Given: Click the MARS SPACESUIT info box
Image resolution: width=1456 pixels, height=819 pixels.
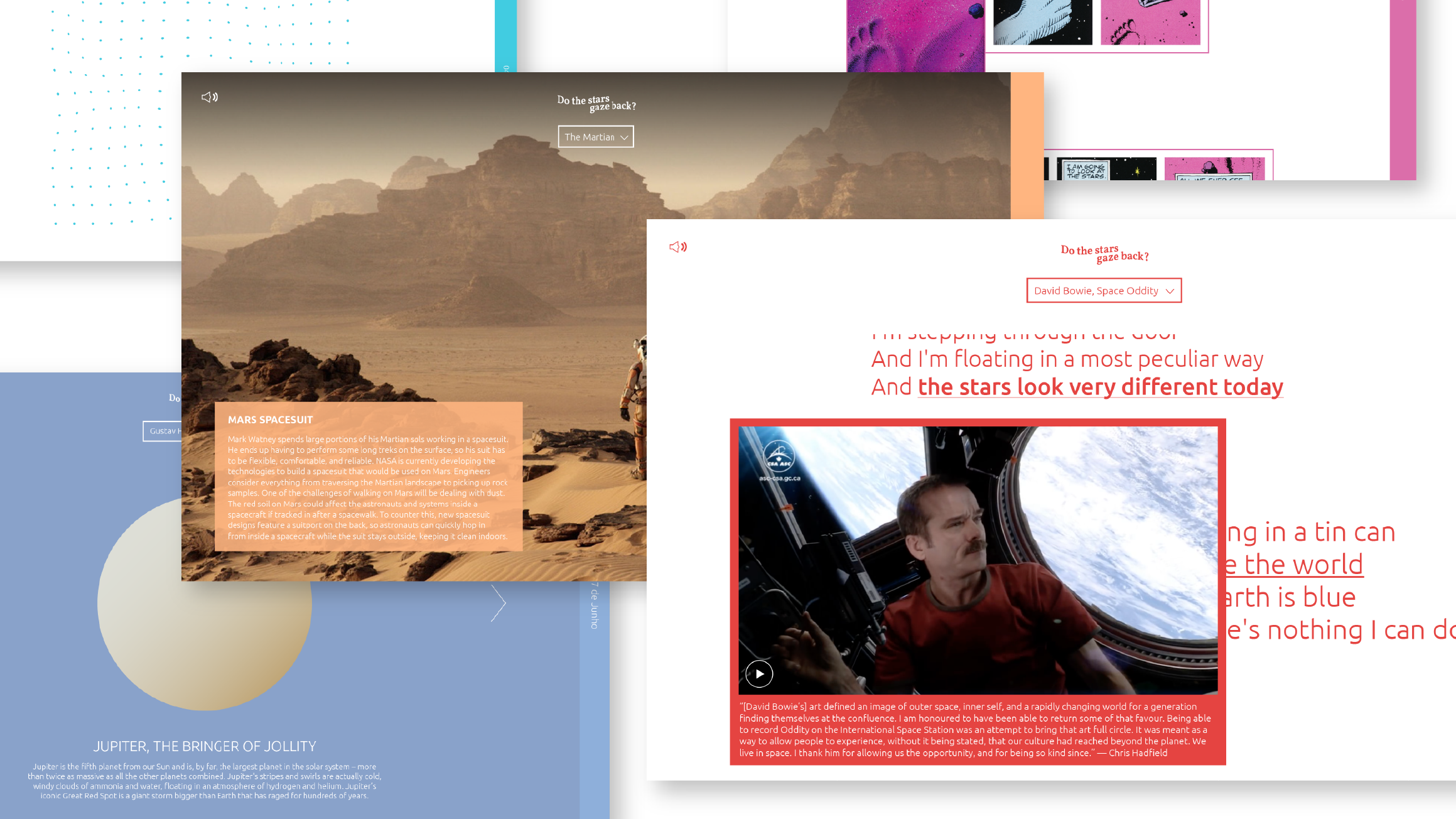Looking at the screenshot, I should coord(369,476).
